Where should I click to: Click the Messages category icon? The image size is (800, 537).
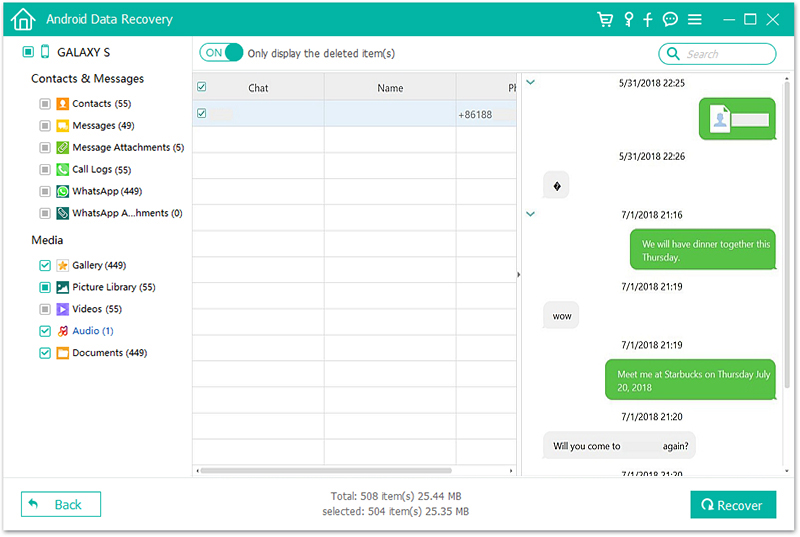click(x=62, y=125)
